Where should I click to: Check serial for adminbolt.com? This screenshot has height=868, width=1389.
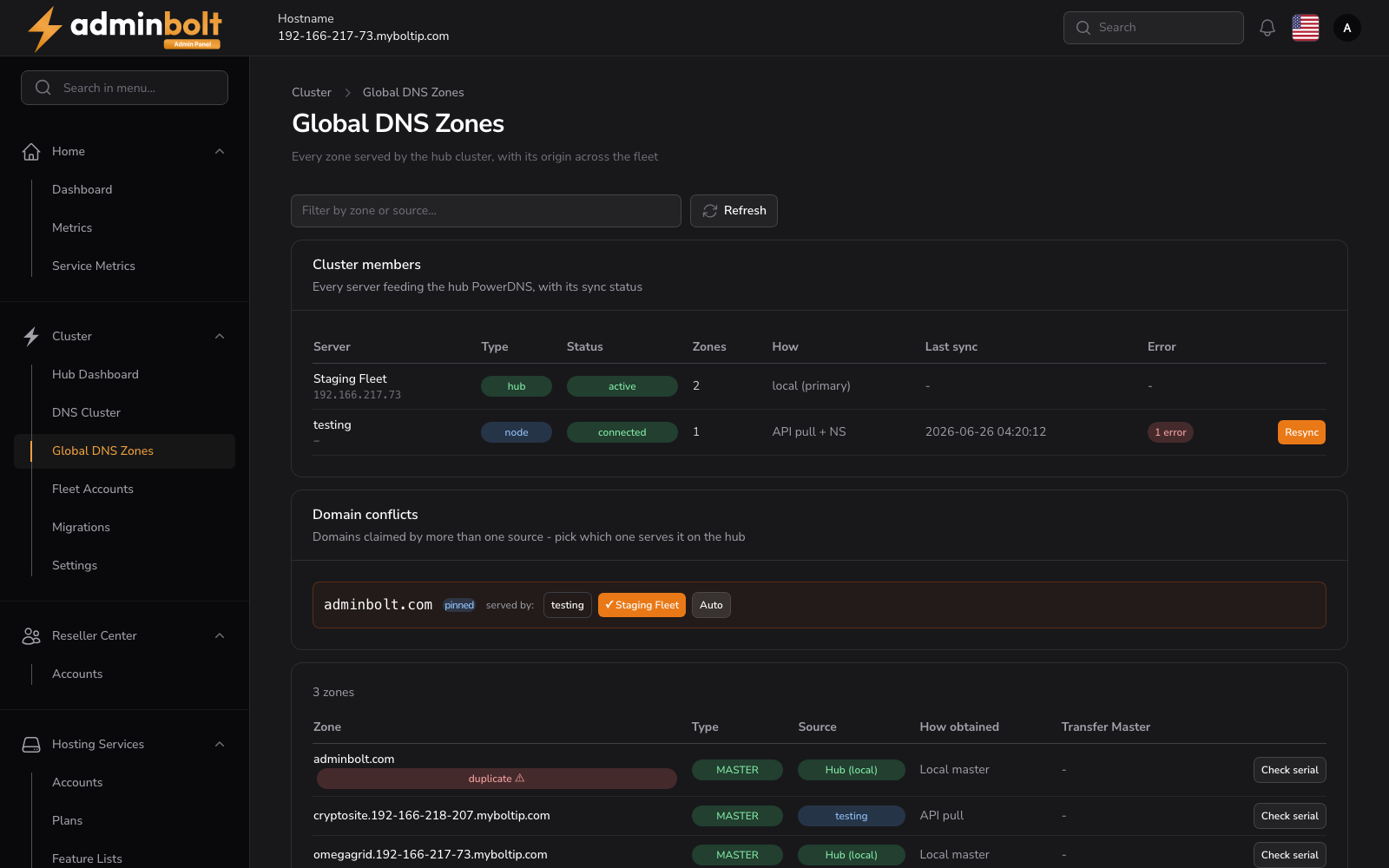coord(1289,770)
